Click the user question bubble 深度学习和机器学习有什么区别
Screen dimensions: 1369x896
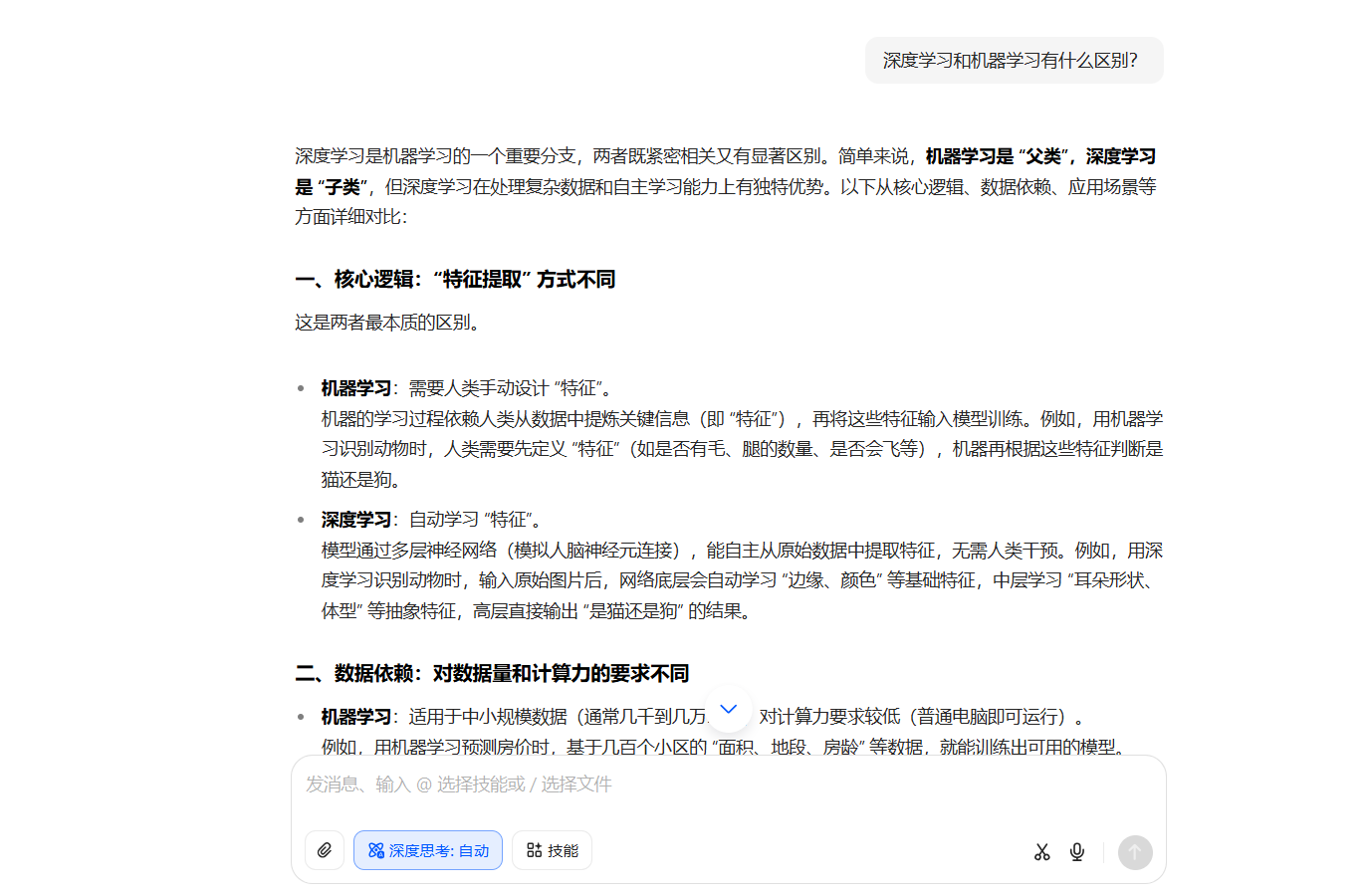(x=1011, y=61)
